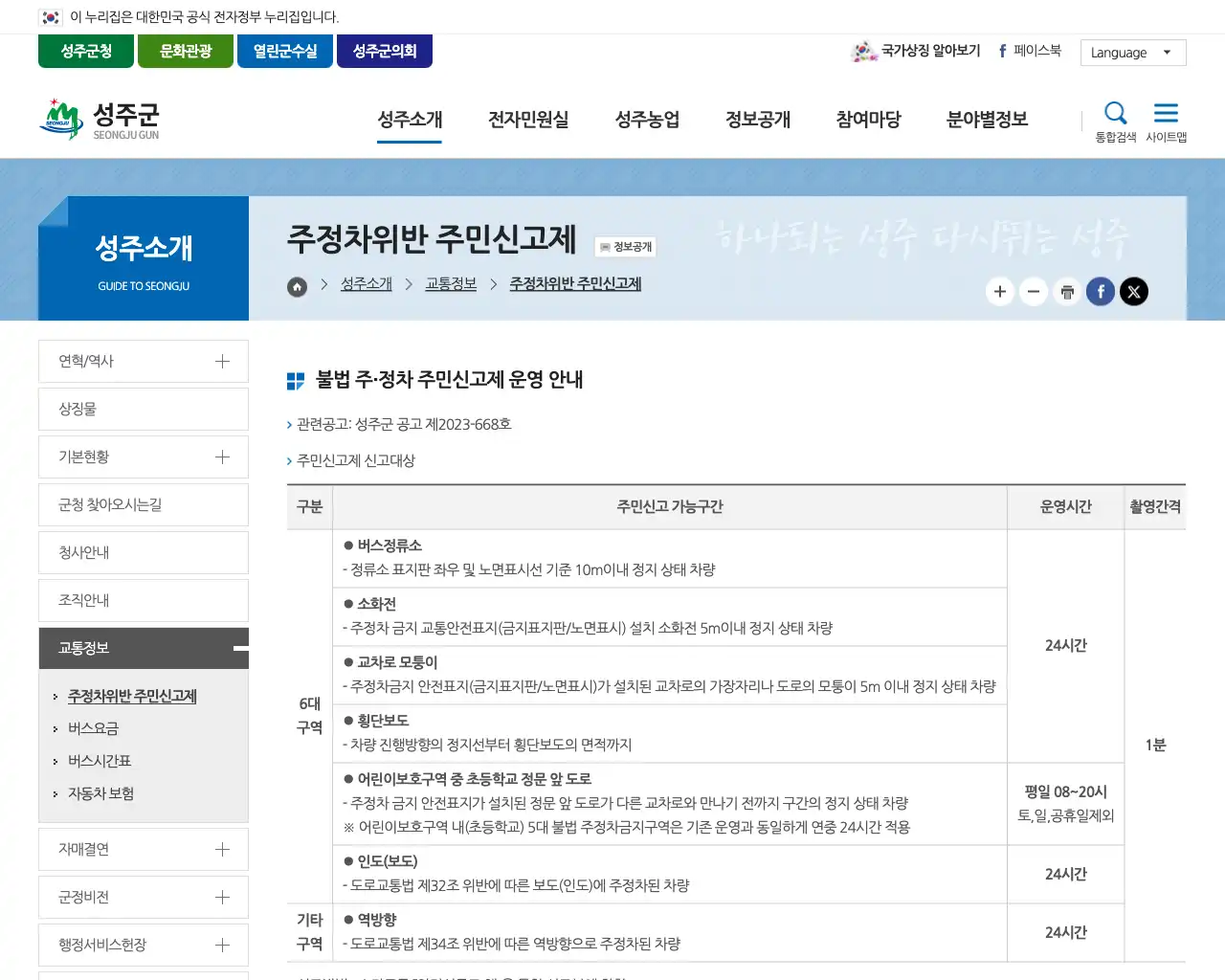Open the 페이스북 link in header
Image resolution: width=1225 pixels, height=980 pixels.
1030,51
